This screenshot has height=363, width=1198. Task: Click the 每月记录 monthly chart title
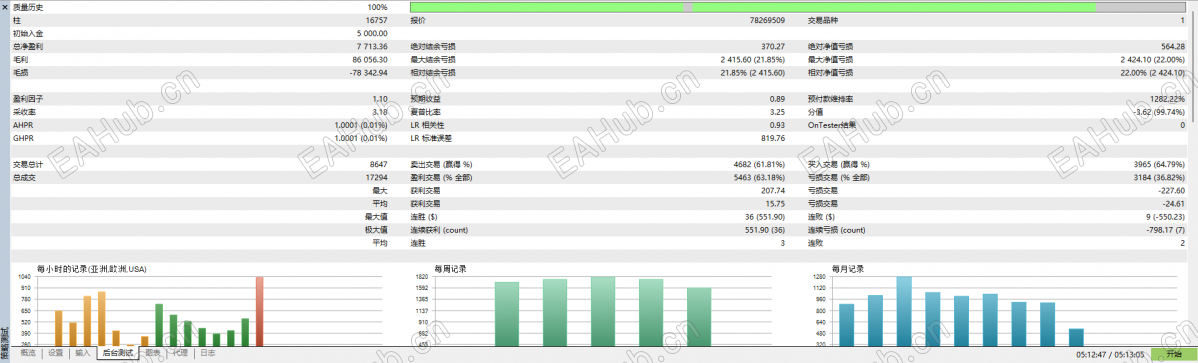(847, 269)
